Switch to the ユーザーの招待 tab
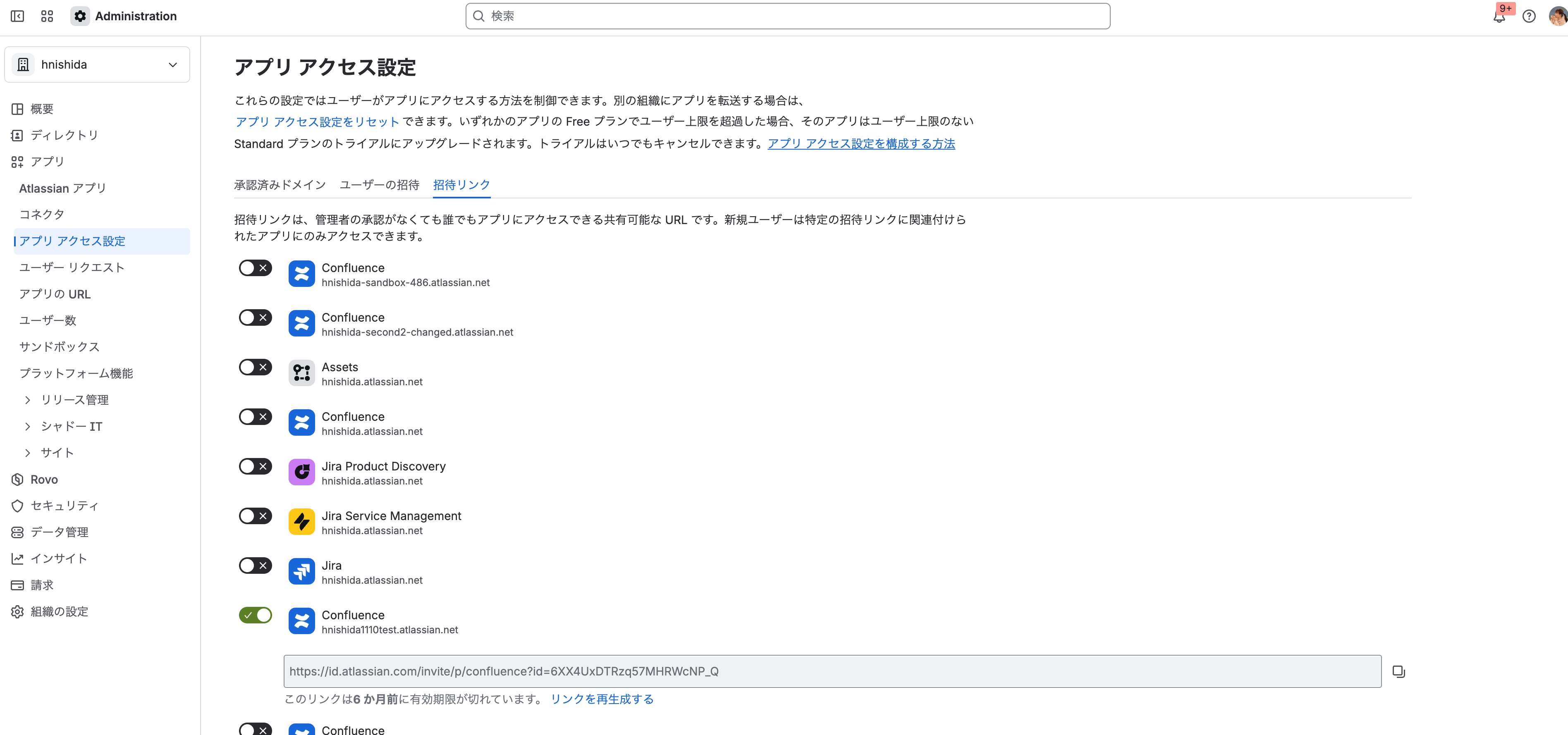The height and width of the screenshot is (735, 1568). (379, 185)
